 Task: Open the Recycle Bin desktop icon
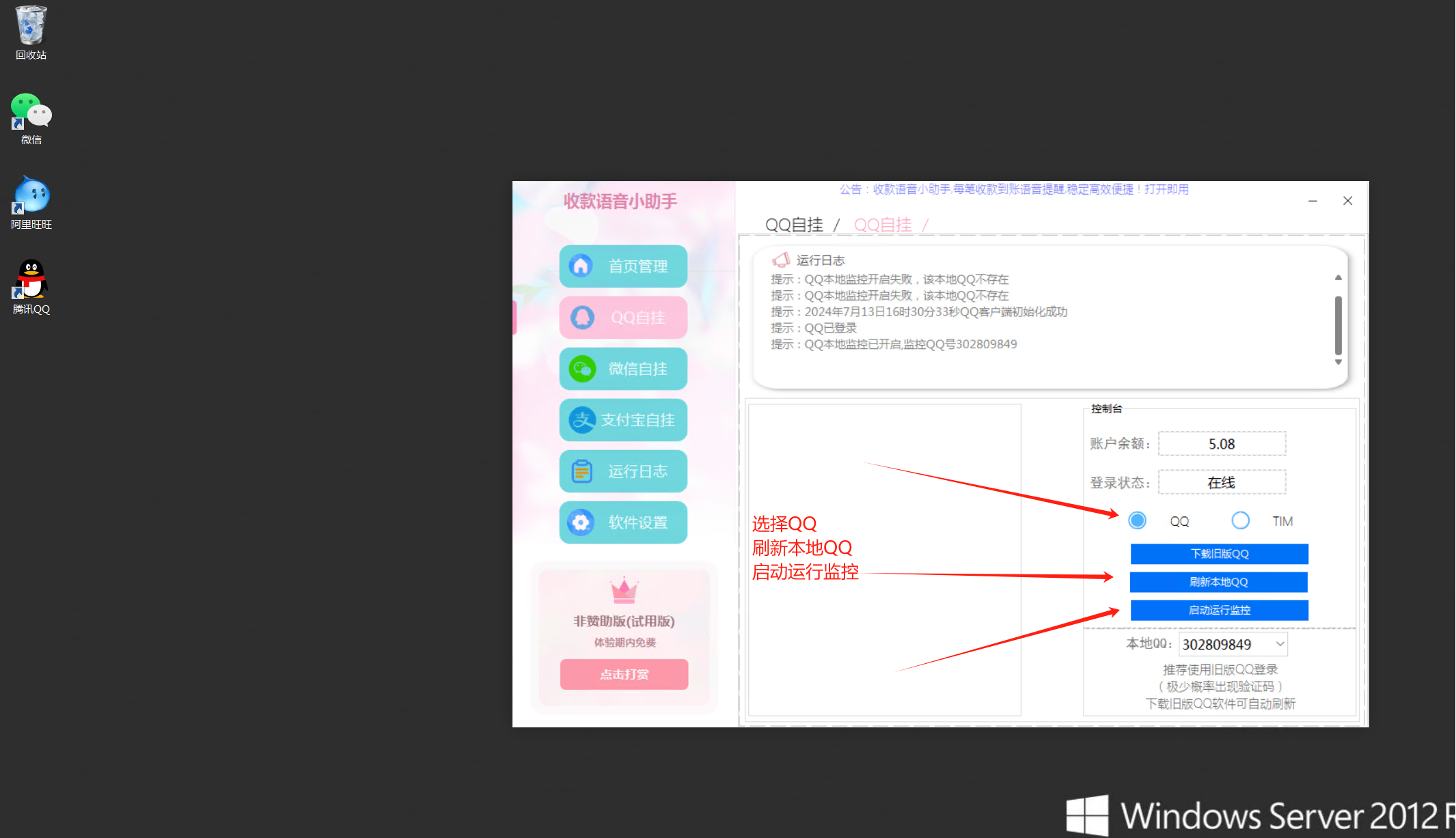pos(31,33)
